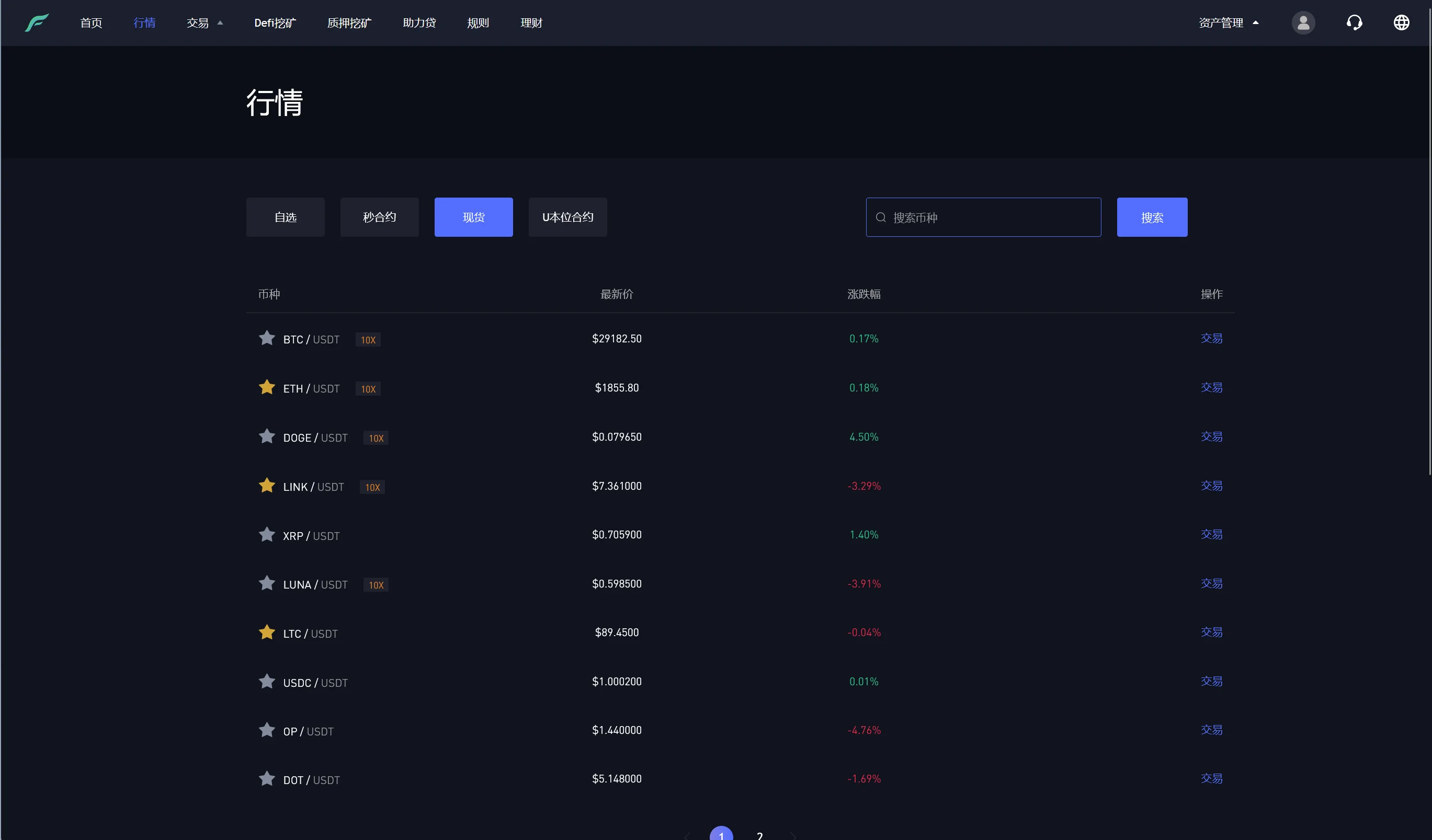This screenshot has width=1432, height=840.
Task: Remove ETH / USDT from favorites star
Action: [x=267, y=387]
